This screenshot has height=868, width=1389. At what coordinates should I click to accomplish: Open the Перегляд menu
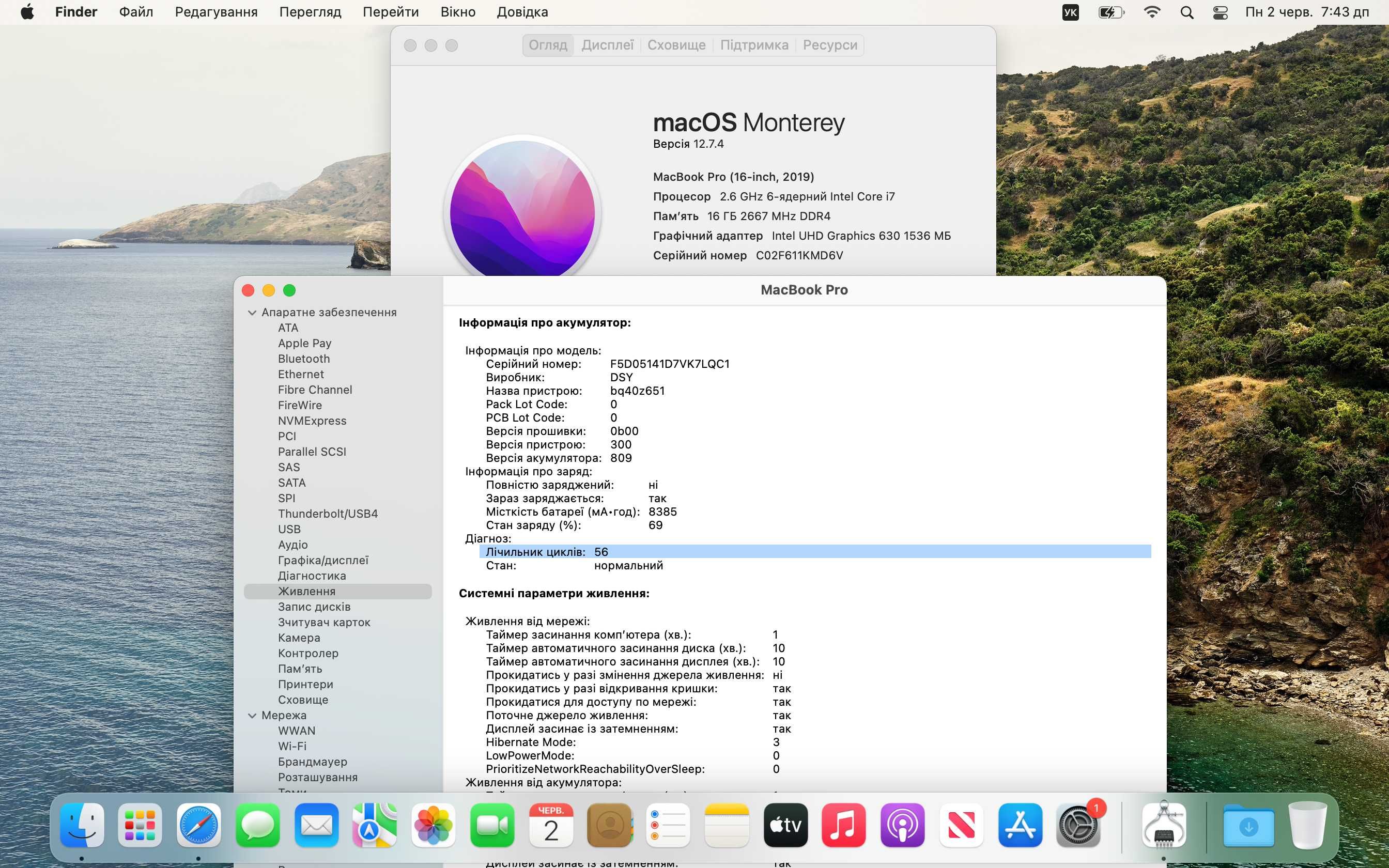310,12
